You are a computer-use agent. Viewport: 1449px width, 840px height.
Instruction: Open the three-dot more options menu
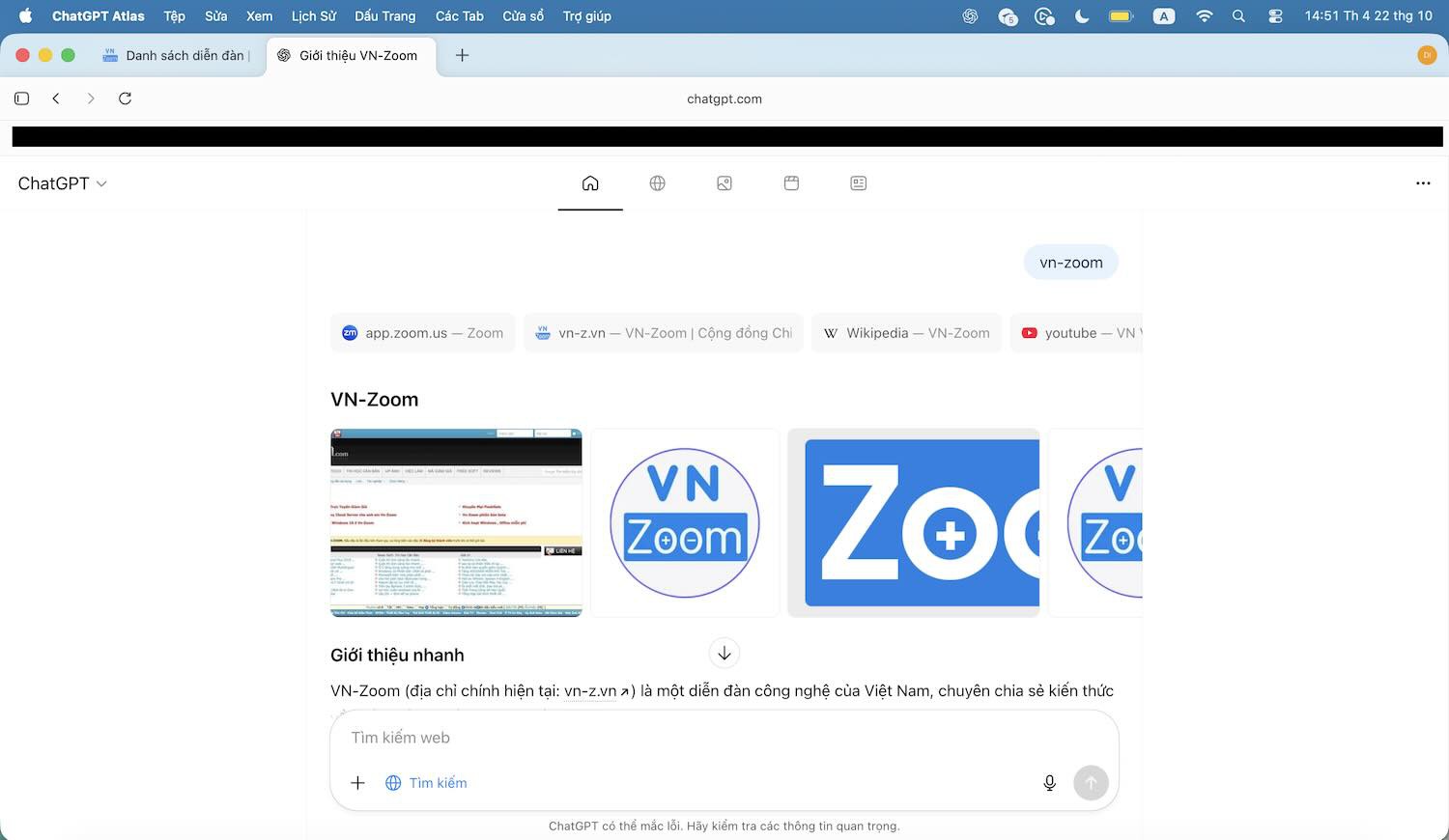coord(1423,183)
